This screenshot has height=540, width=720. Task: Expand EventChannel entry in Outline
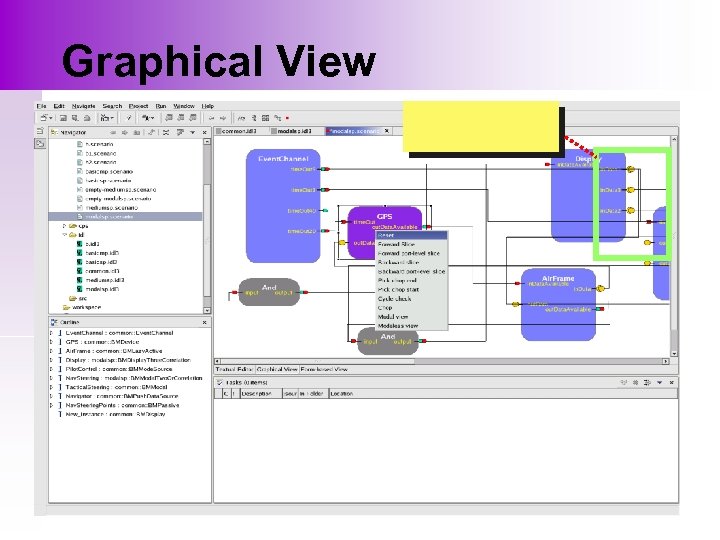[52, 333]
